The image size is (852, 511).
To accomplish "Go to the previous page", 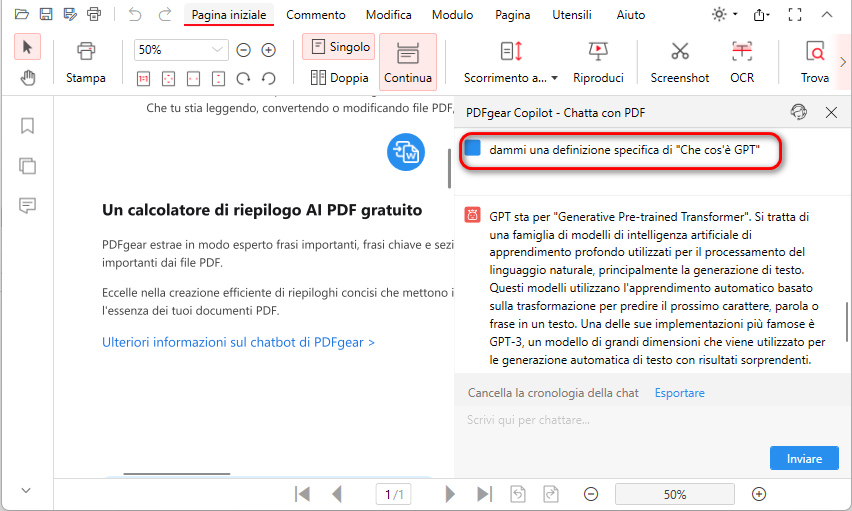I will (337, 494).
